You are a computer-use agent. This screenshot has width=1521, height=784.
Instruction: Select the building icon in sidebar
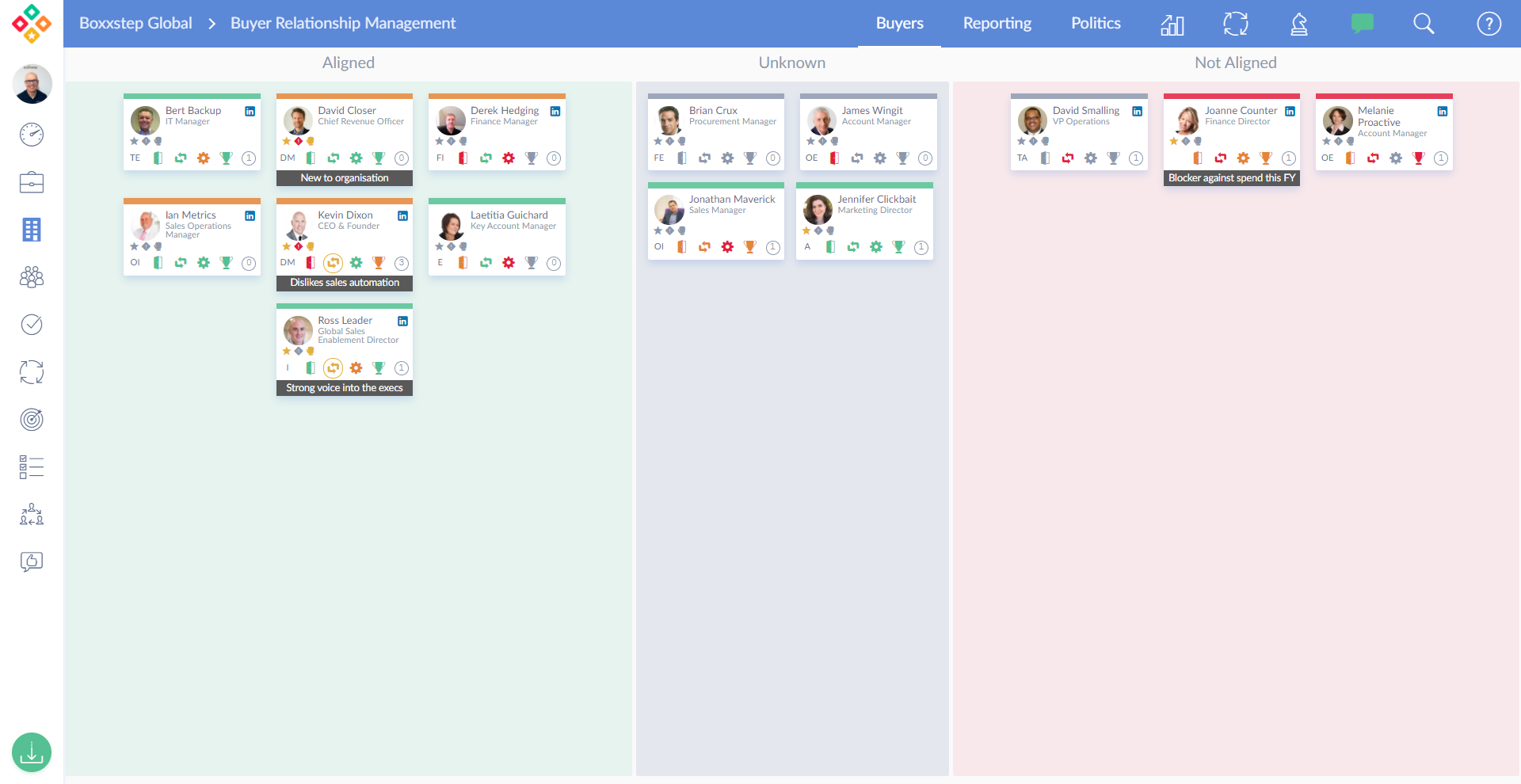(32, 230)
